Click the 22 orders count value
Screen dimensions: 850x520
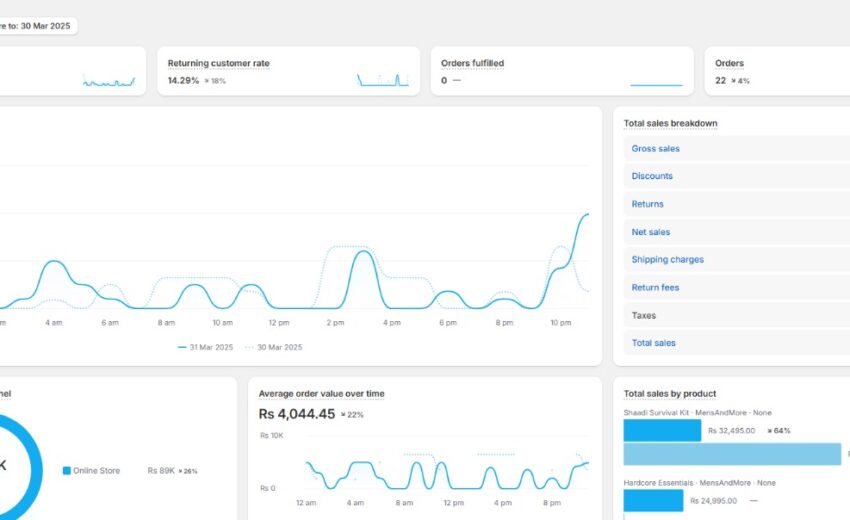[720, 81]
